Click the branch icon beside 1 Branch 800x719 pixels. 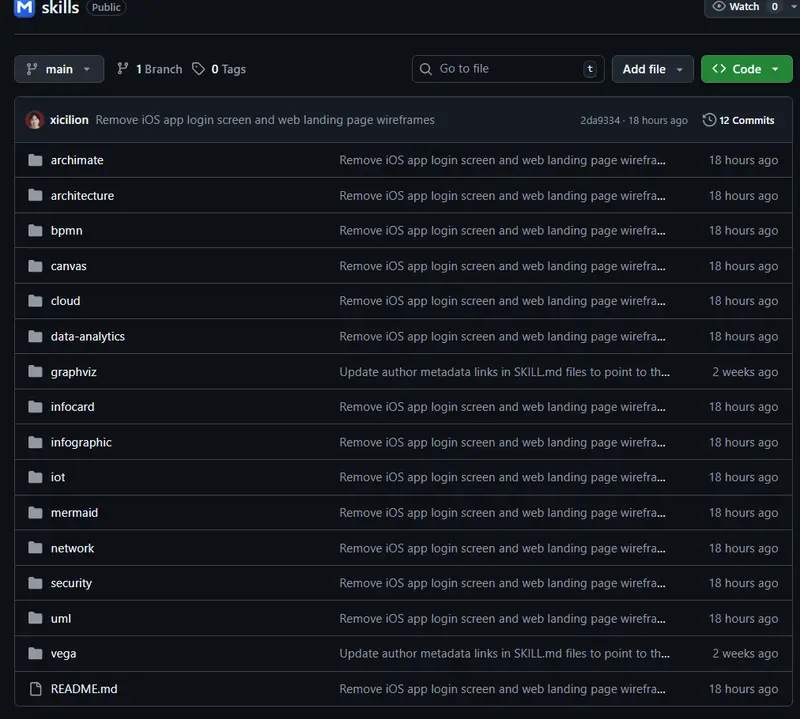tap(122, 68)
